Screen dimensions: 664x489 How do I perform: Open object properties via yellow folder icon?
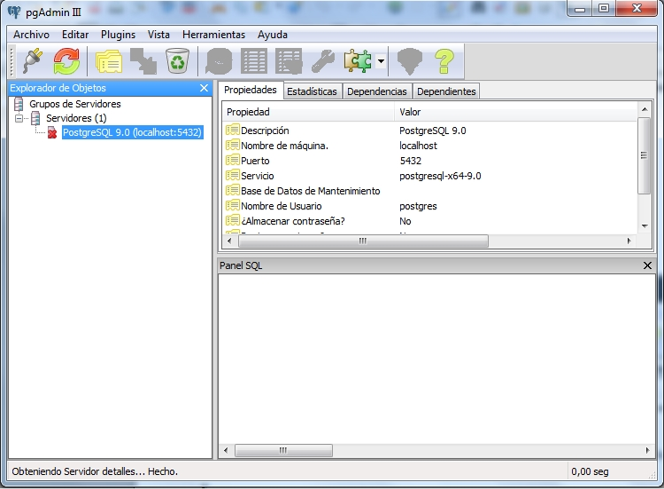tap(109, 62)
